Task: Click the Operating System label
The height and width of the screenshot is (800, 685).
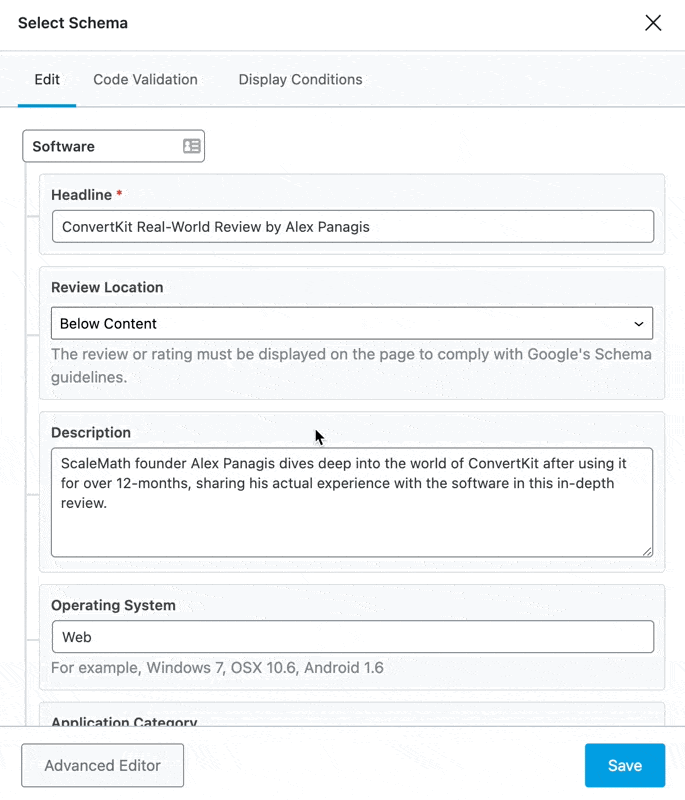Action: click(113, 605)
